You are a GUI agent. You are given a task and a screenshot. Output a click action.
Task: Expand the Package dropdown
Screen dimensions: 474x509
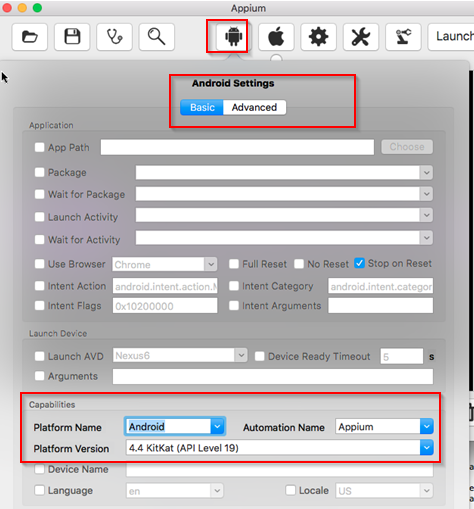click(x=426, y=173)
